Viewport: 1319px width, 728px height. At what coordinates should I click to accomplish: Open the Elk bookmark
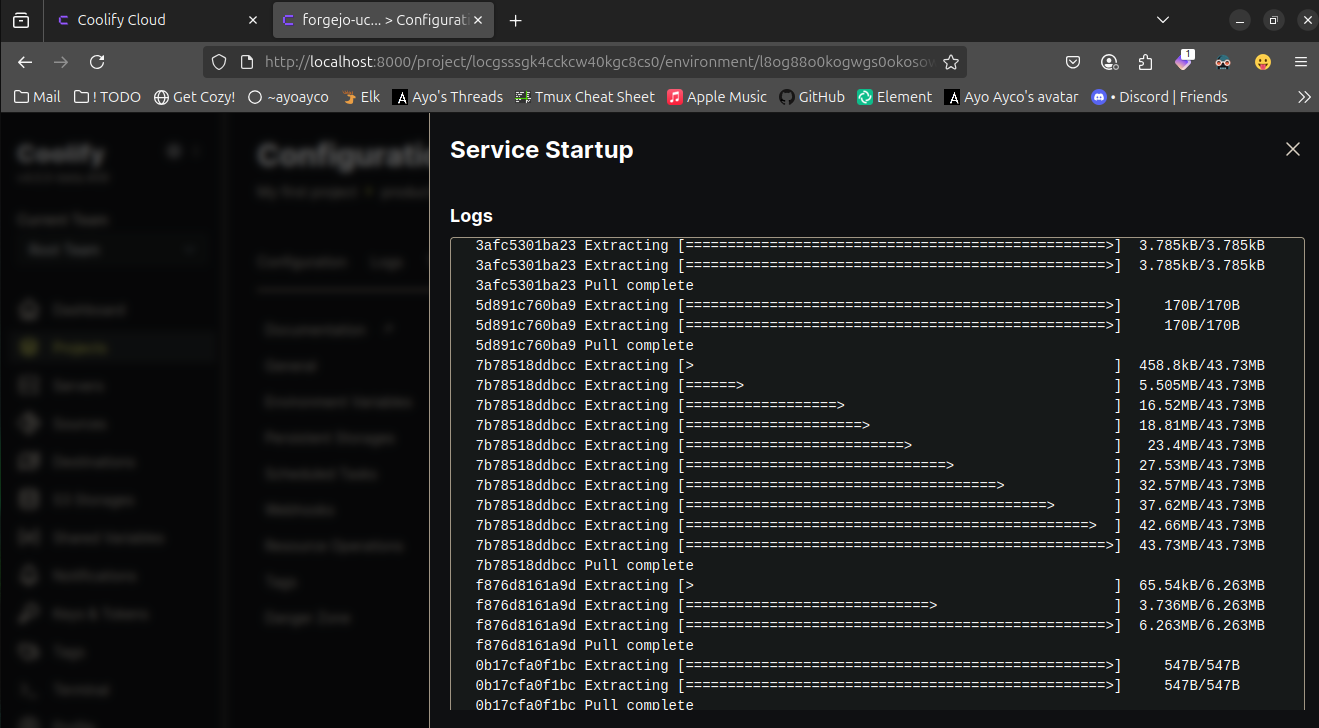pos(360,97)
